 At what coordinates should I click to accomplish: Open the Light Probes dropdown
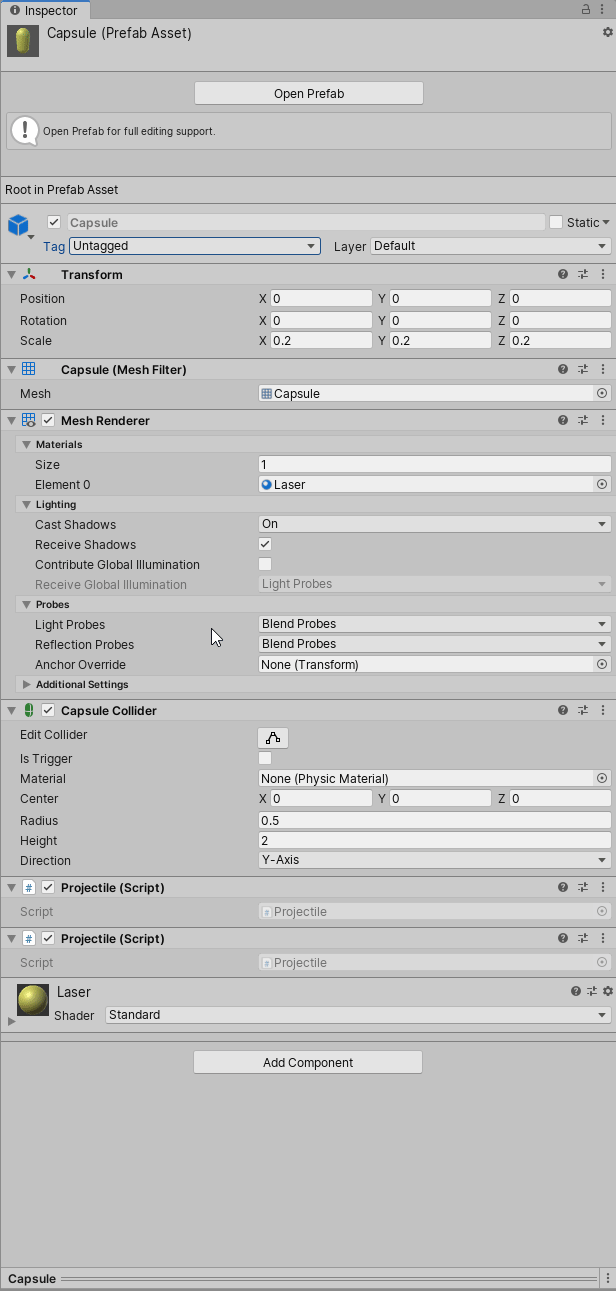[x=434, y=624]
